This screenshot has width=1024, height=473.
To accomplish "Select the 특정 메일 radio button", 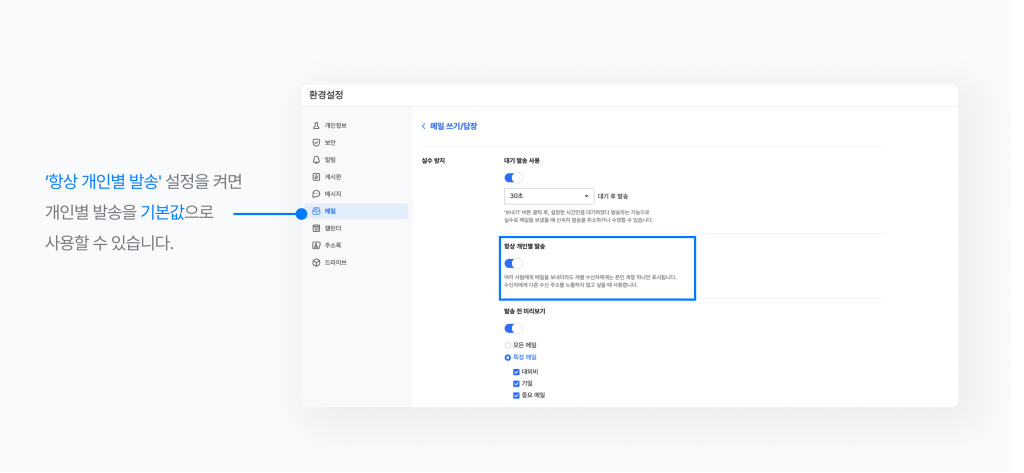I will click(507, 357).
